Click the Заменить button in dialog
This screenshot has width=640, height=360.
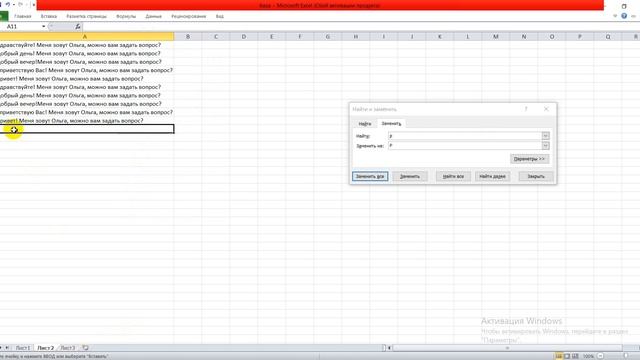pyautogui.click(x=409, y=176)
